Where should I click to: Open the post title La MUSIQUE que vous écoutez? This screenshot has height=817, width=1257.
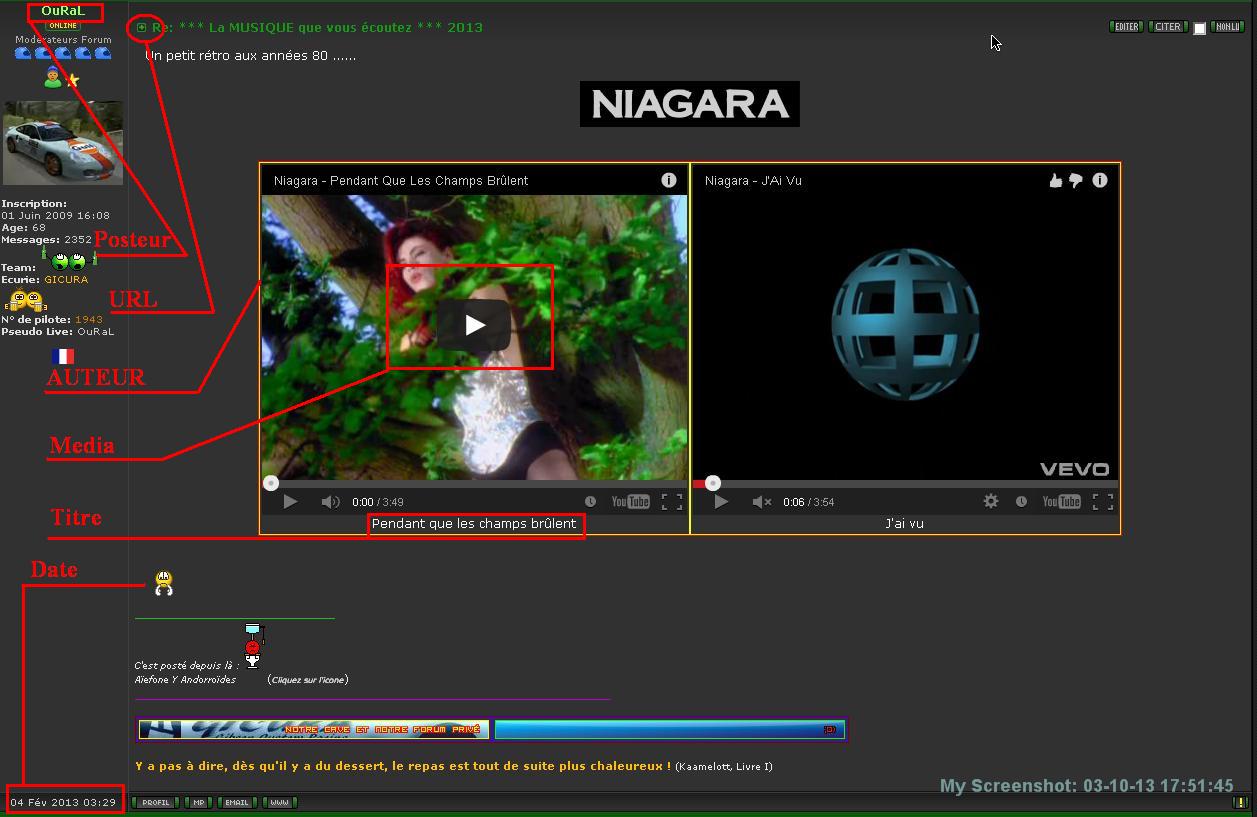click(317, 28)
